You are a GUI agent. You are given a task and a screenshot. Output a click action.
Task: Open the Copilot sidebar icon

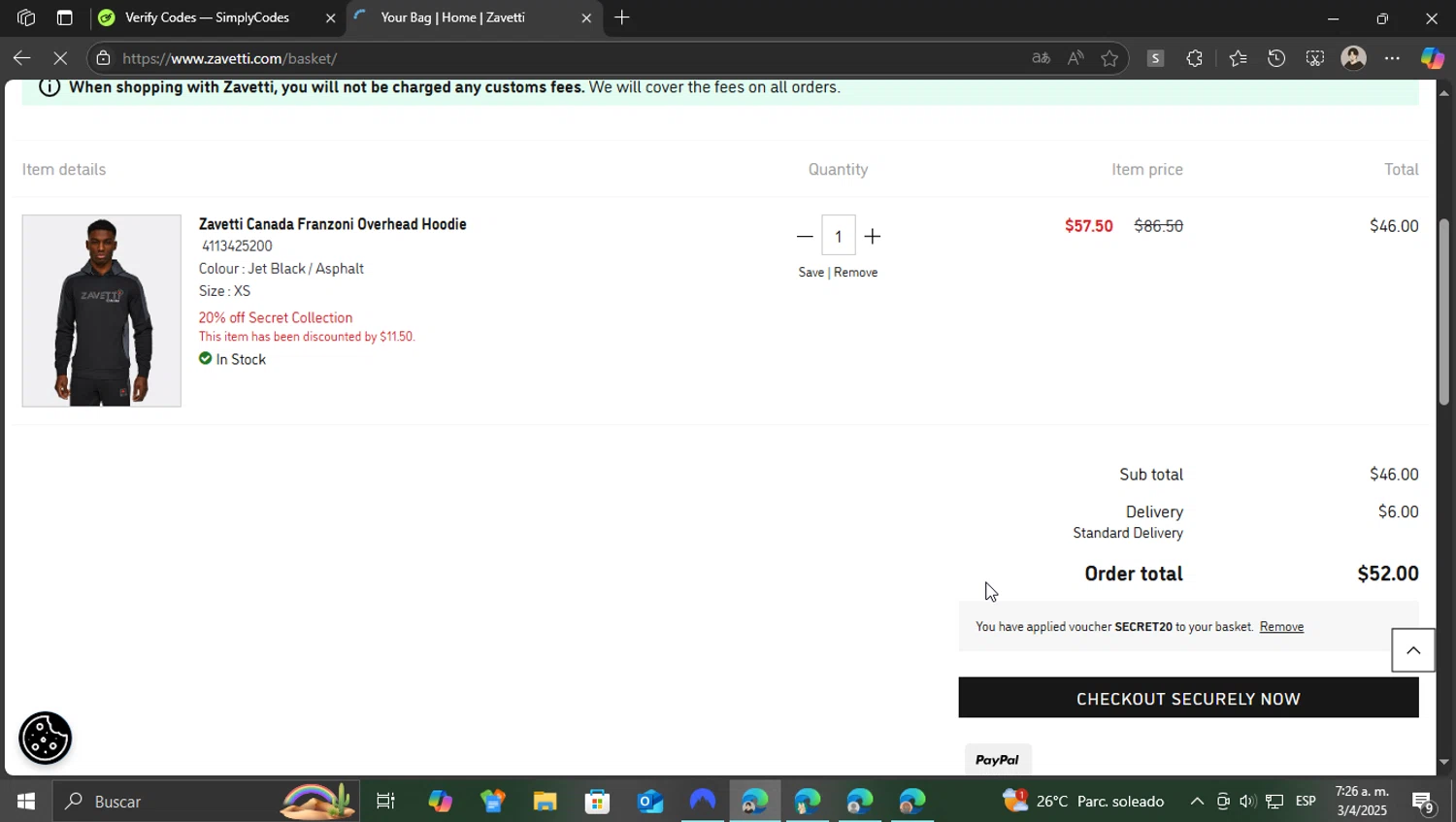pyautogui.click(x=1433, y=58)
